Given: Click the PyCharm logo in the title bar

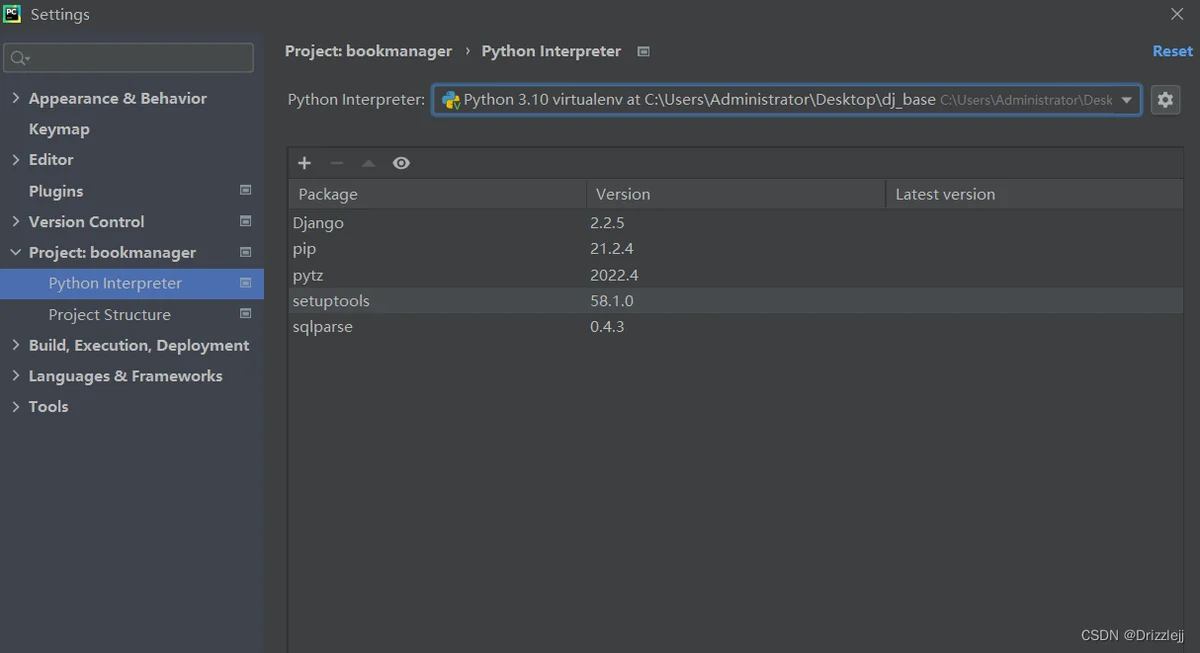Looking at the screenshot, I should 13,14.
